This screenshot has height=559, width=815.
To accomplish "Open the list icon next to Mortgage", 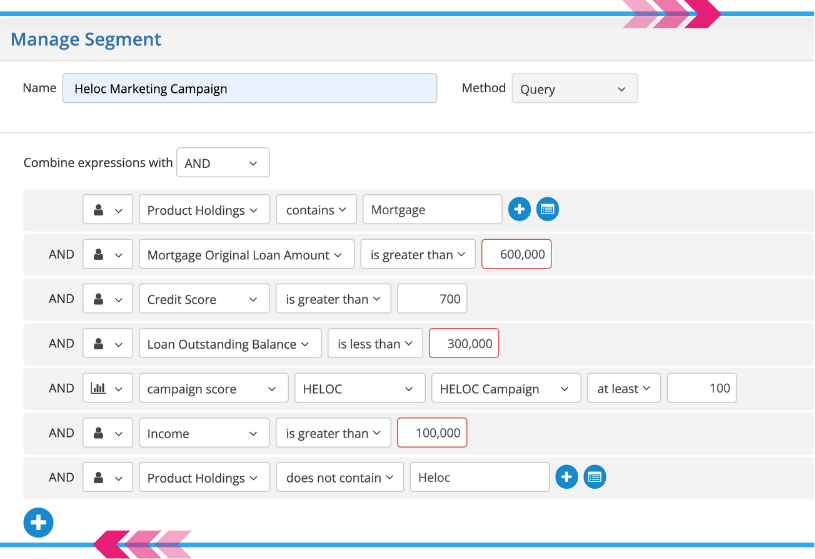I will pyautogui.click(x=547, y=209).
